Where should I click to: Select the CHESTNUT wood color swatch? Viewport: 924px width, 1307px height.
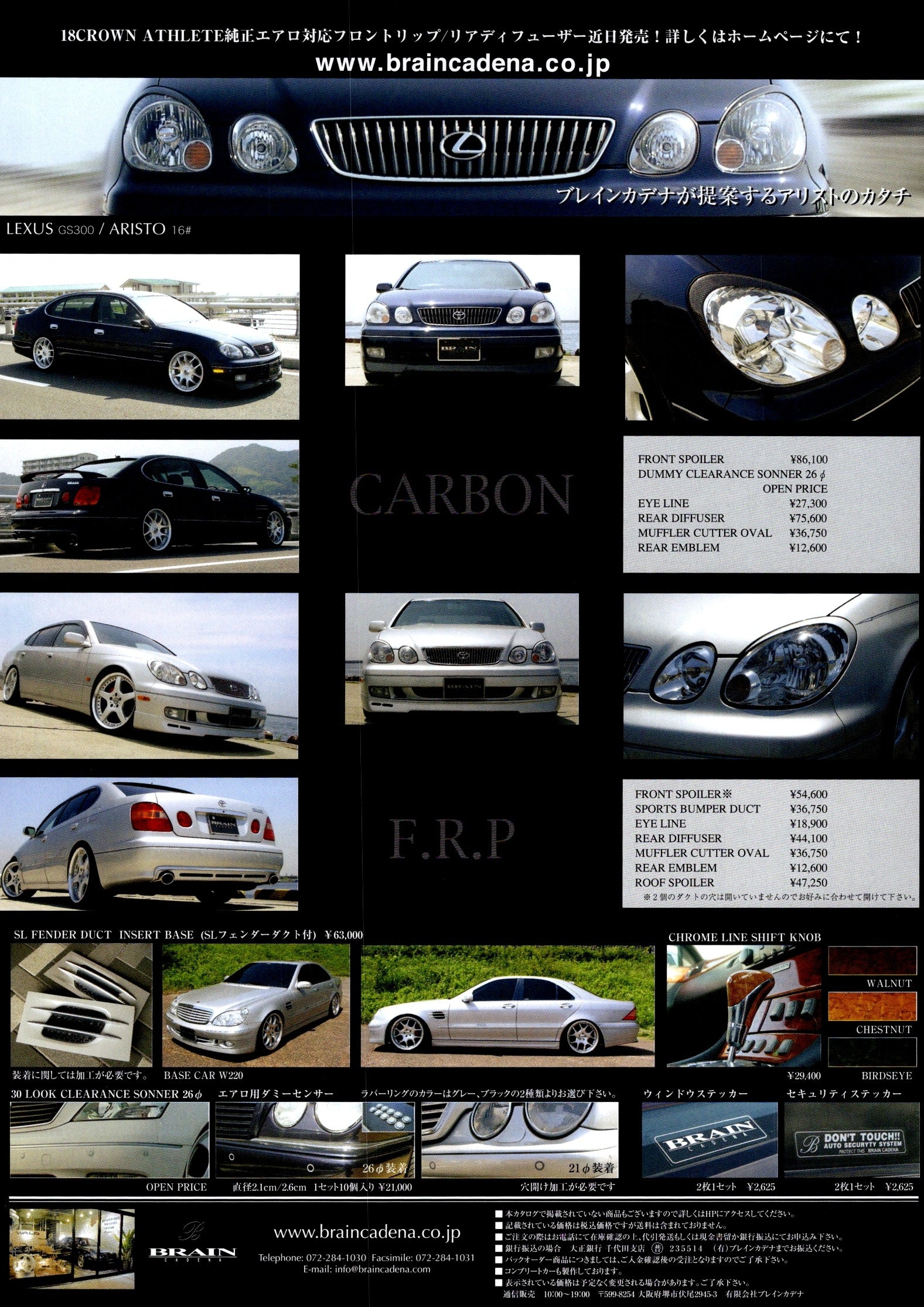pyautogui.click(x=871, y=1005)
